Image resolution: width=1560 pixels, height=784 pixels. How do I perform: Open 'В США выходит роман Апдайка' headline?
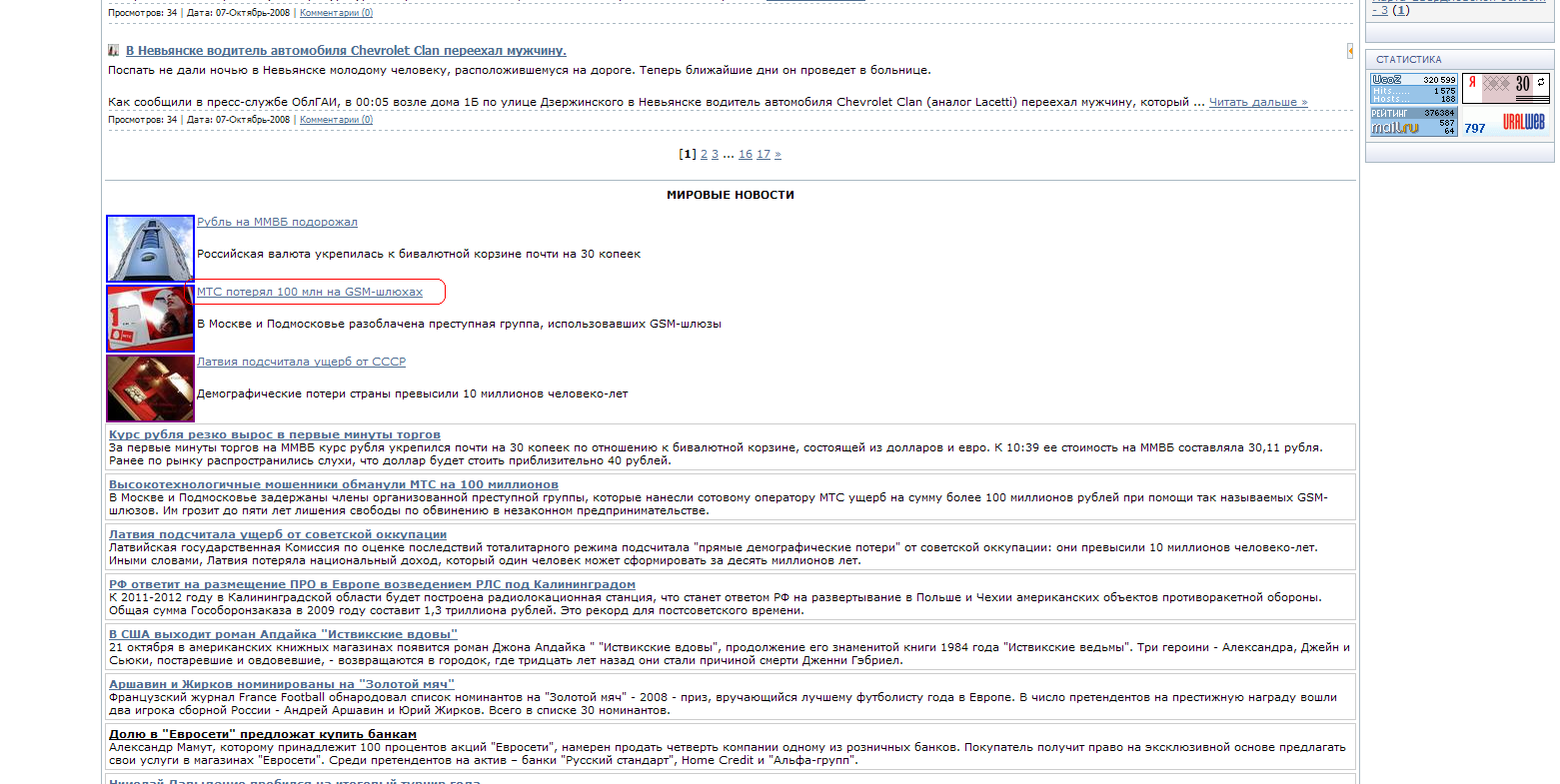[283, 634]
